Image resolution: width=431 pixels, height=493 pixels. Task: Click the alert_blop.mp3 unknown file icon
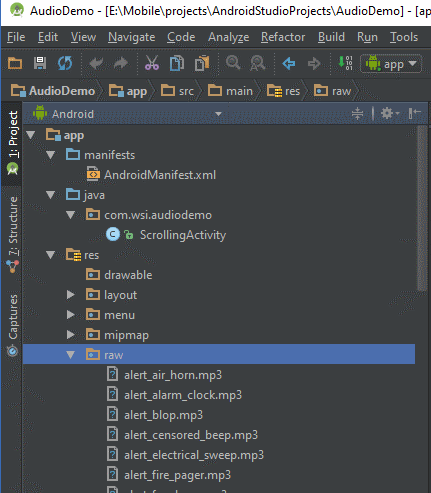point(113,414)
